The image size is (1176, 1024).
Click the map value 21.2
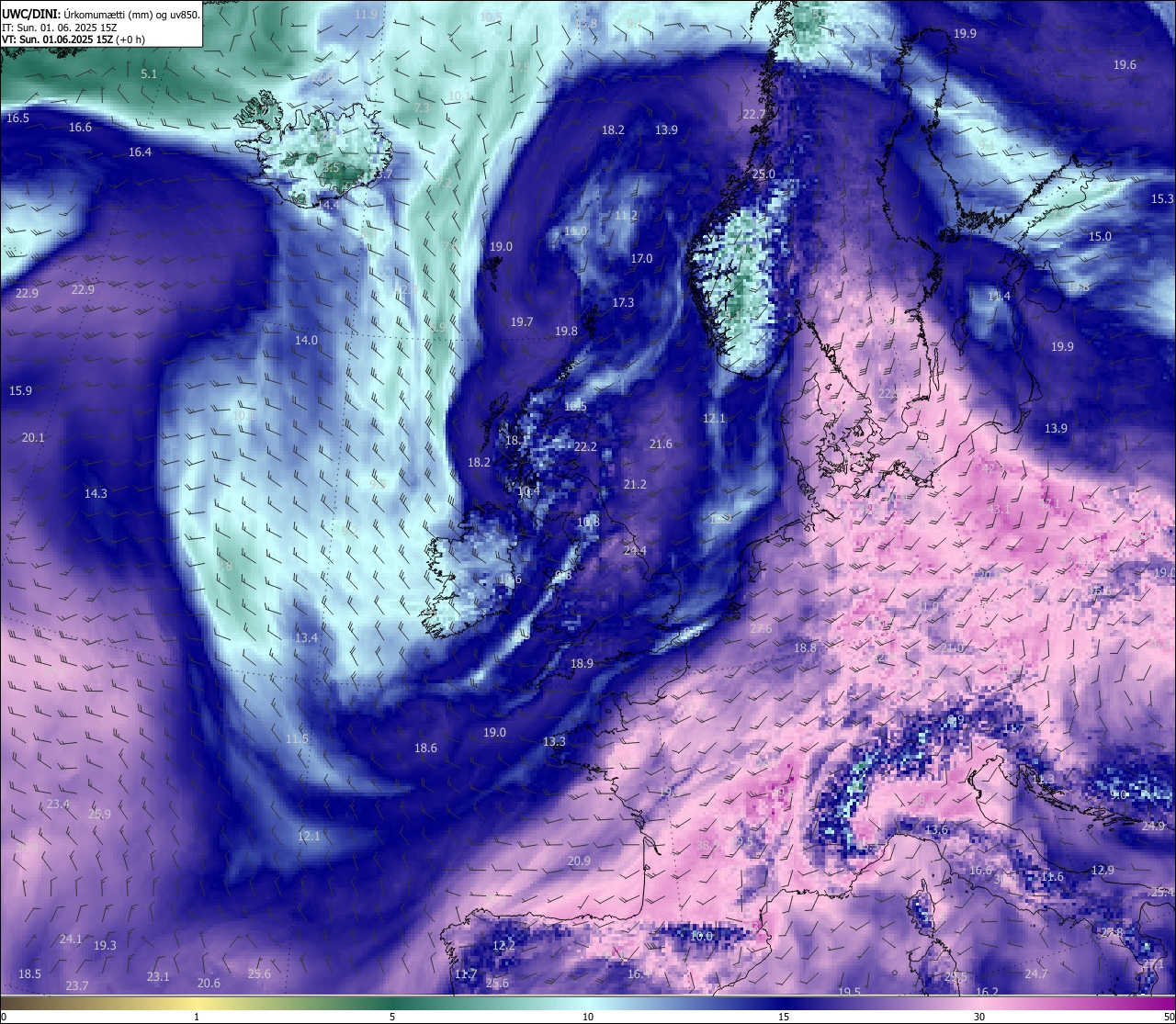pyautogui.click(x=635, y=484)
